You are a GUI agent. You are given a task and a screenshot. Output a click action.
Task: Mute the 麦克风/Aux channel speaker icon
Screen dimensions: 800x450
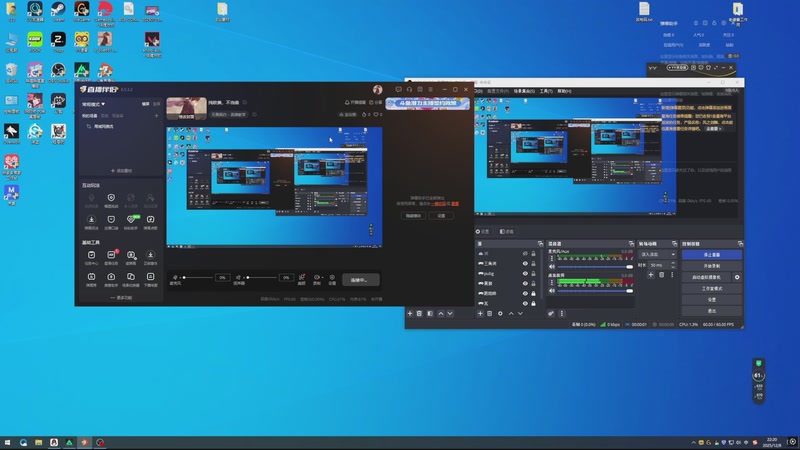(x=552, y=267)
